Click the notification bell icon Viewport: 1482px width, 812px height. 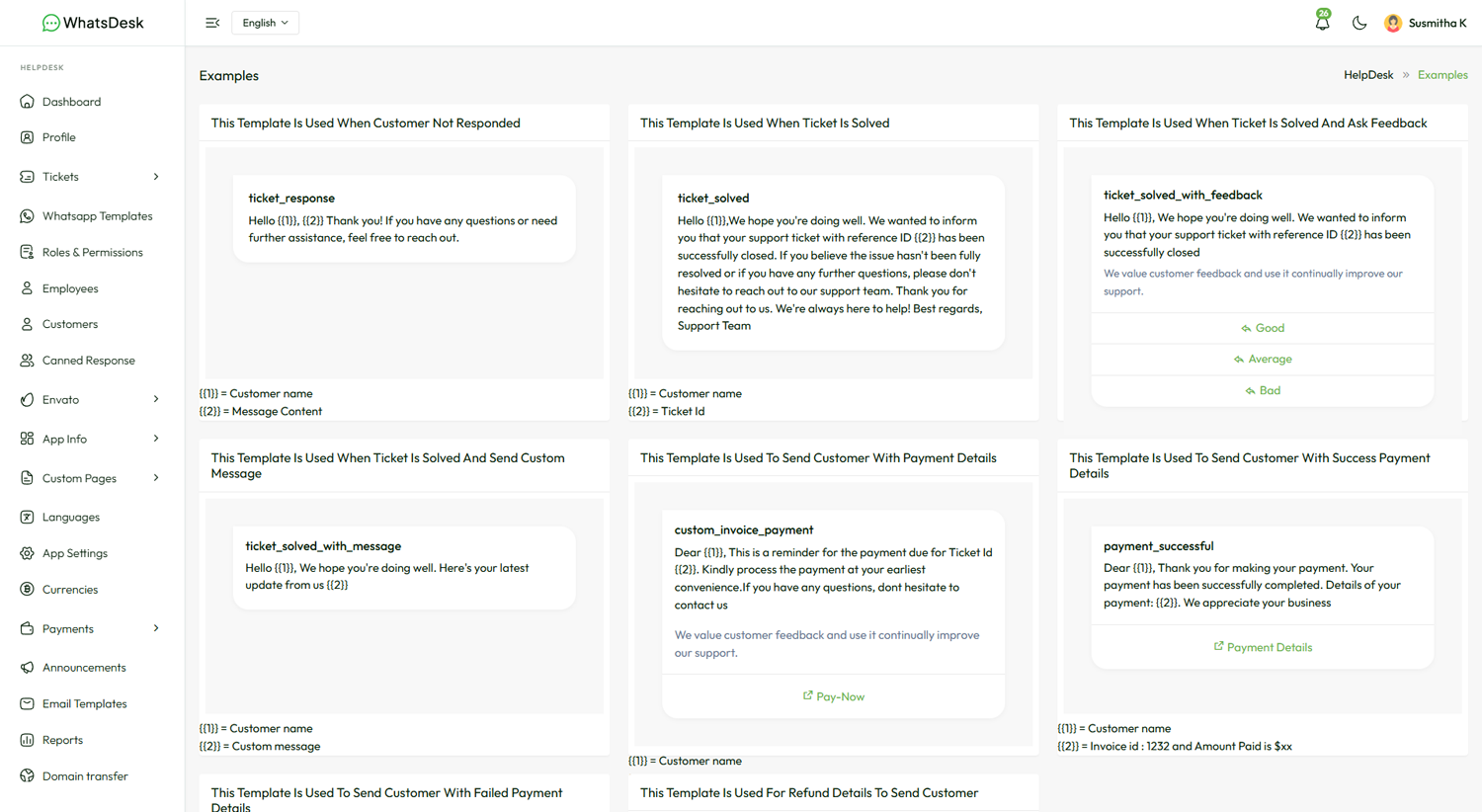point(1322,23)
